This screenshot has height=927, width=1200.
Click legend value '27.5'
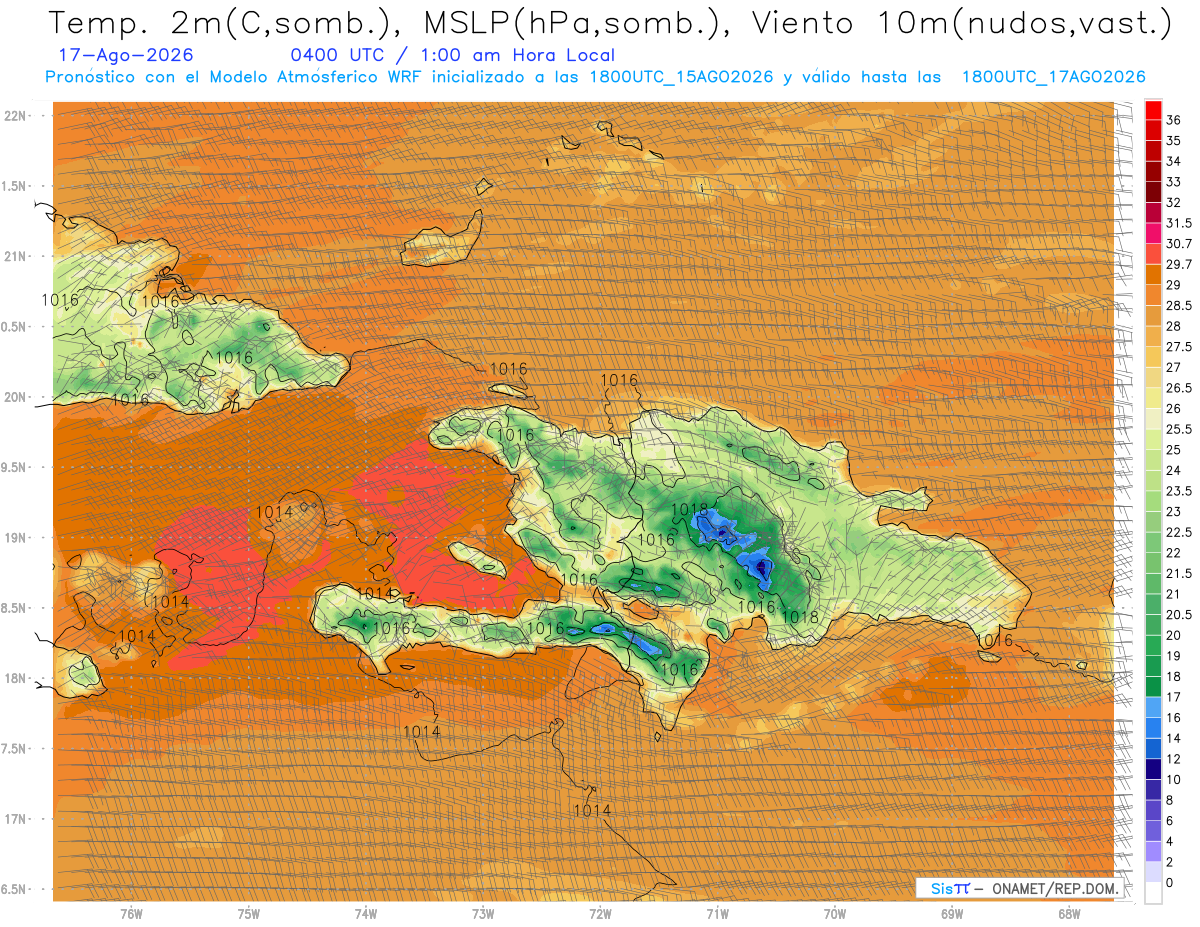click(x=1179, y=347)
